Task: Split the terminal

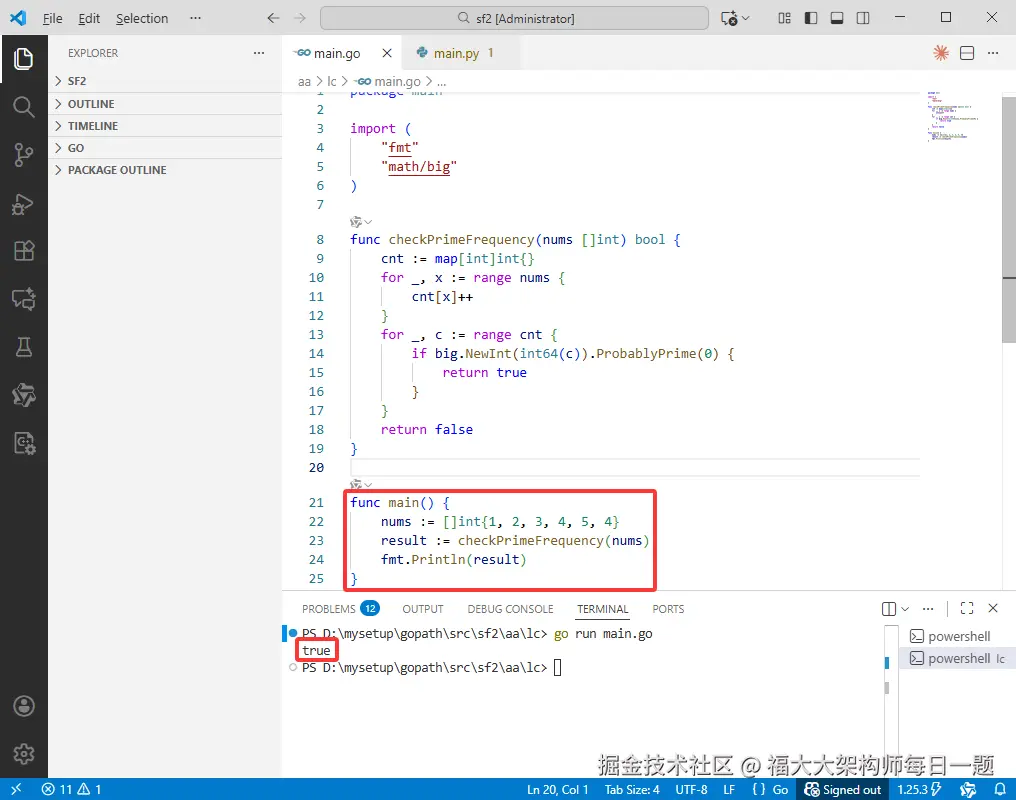Action: [889, 609]
